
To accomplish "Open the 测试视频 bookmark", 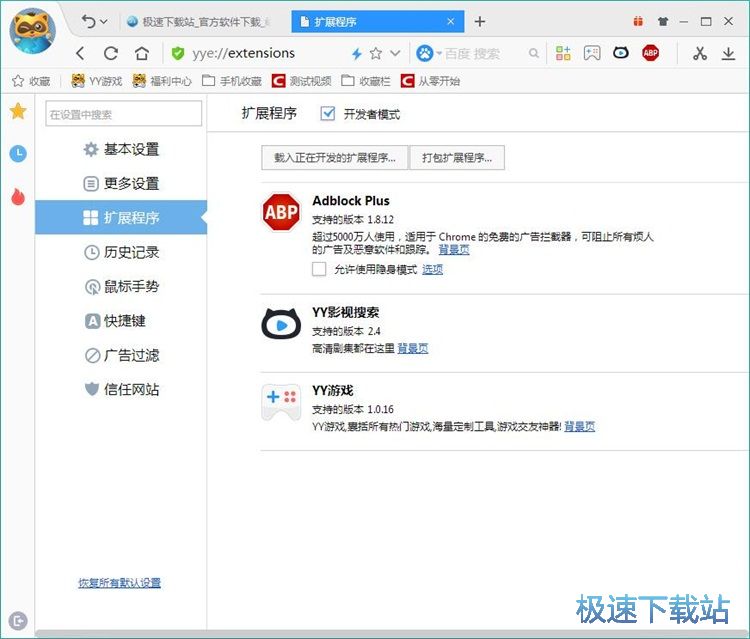I will (x=301, y=81).
